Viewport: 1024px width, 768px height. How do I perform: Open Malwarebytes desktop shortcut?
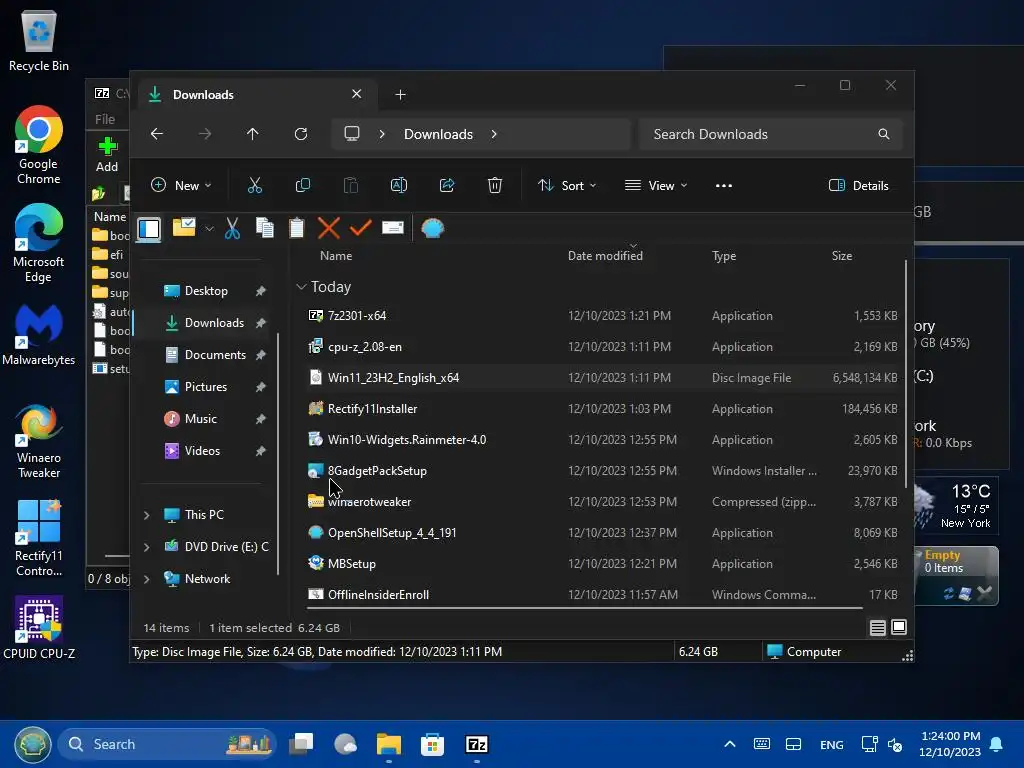(39, 335)
